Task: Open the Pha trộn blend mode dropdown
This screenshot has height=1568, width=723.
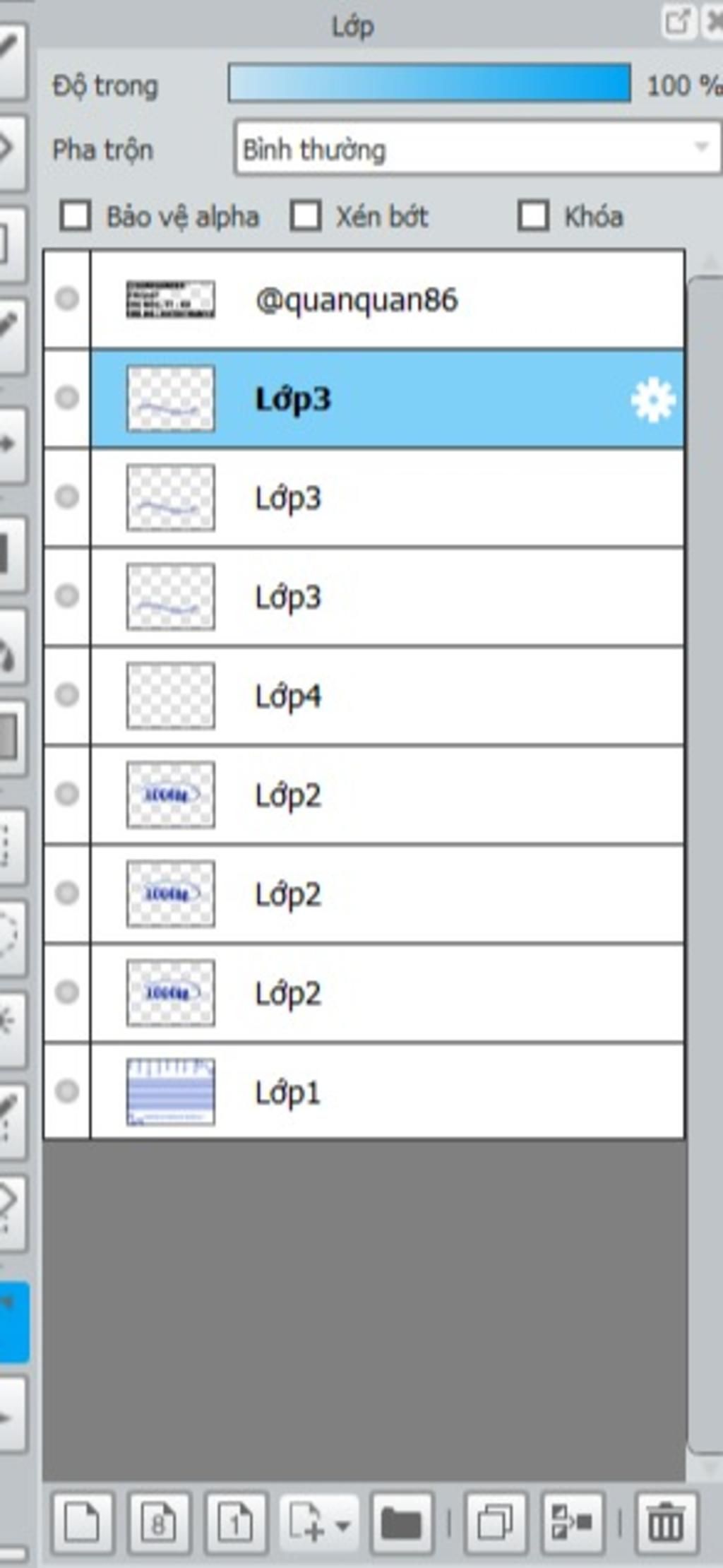Action: tap(477, 148)
